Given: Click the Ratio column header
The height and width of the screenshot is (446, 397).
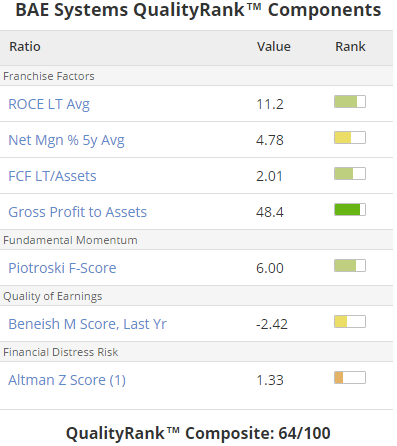Looking at the screenshot, I should click(x=25, y=47).
